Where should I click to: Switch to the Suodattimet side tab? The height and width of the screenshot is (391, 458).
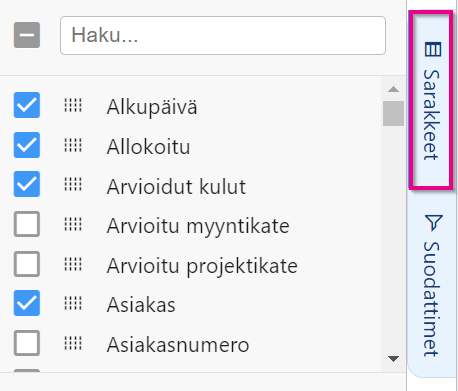coord(432,285)
